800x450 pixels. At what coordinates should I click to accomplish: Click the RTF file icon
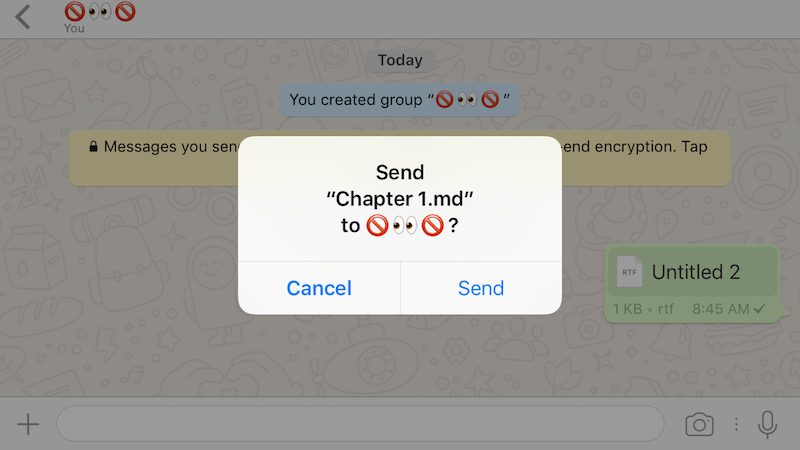629,271
